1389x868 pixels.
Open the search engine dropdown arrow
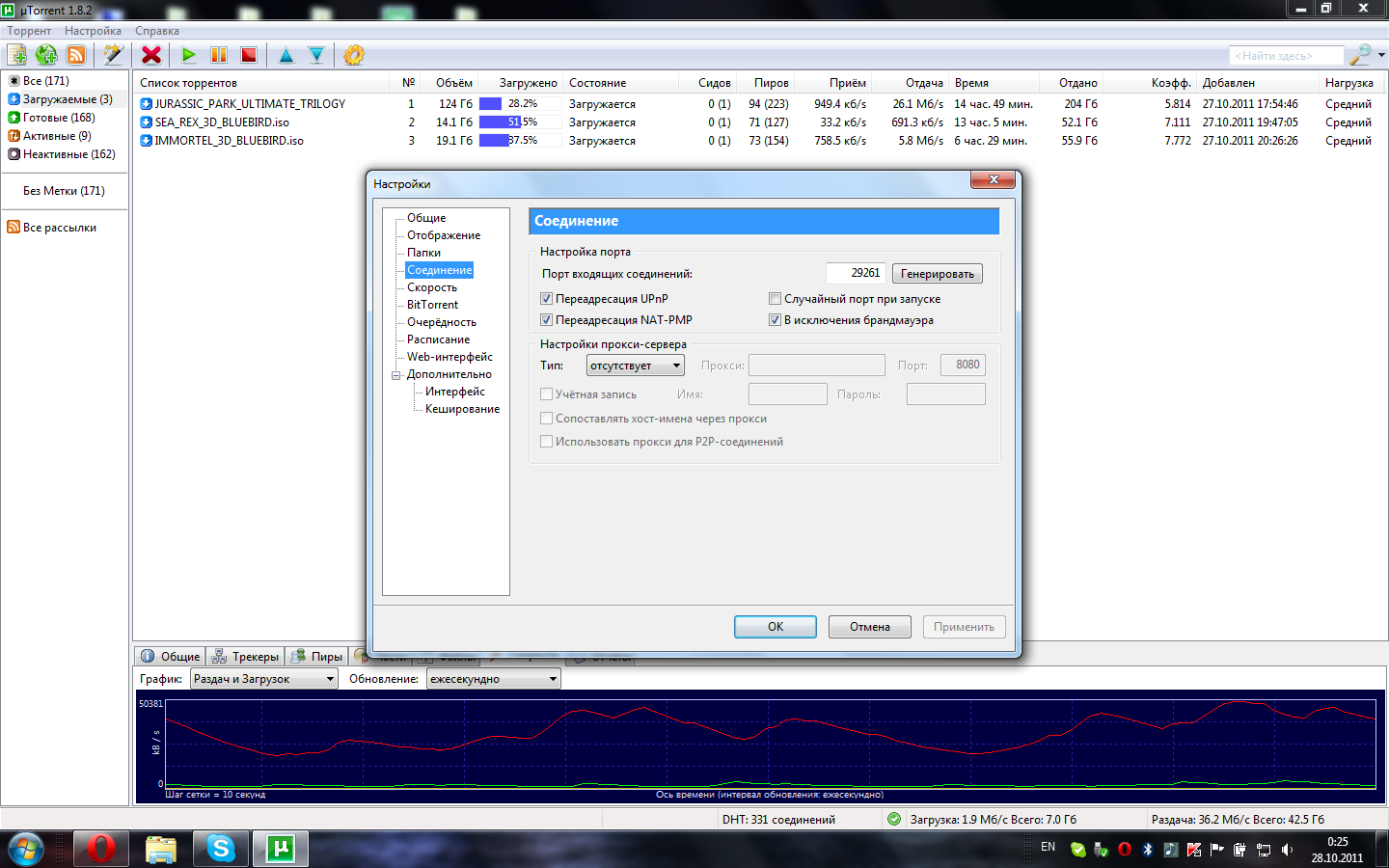tap(1381, 55)
